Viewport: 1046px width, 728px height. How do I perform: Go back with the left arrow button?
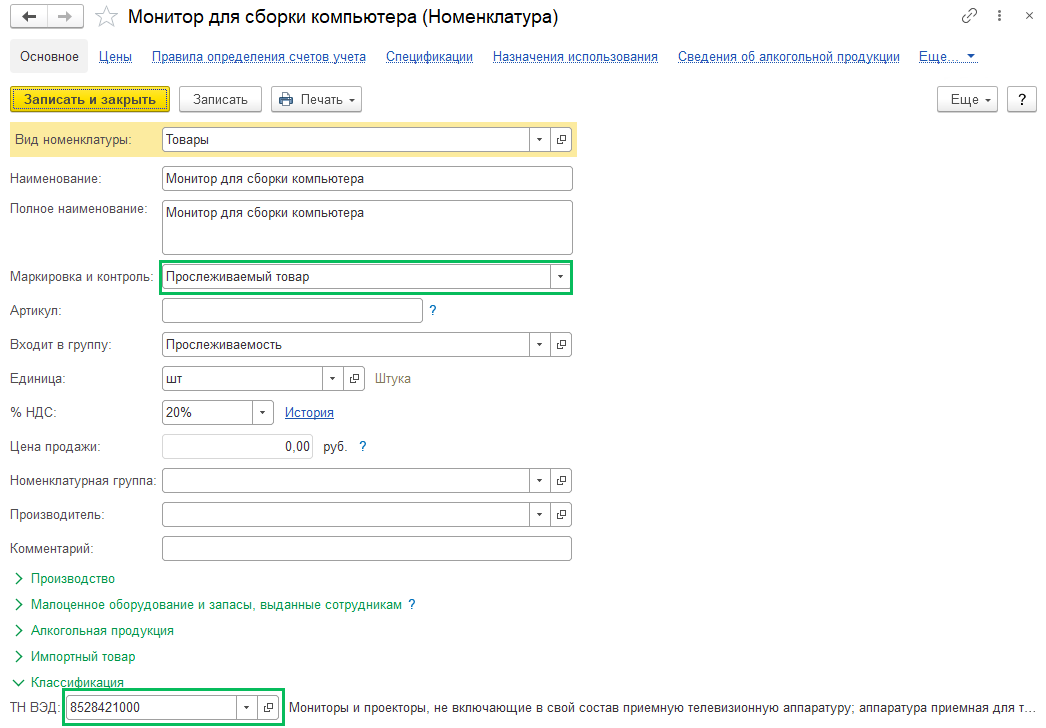29,17
